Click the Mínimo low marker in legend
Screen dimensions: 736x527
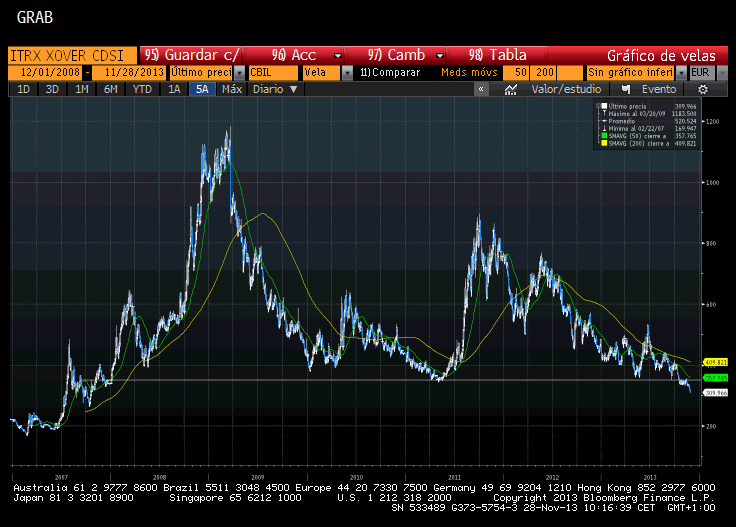(605, 128)
